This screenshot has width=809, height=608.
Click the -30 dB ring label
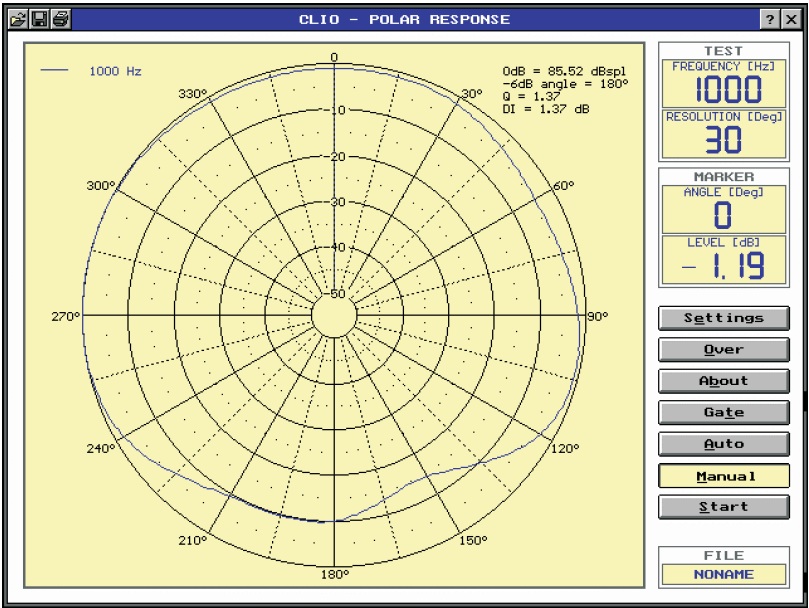tap(336, 202)
